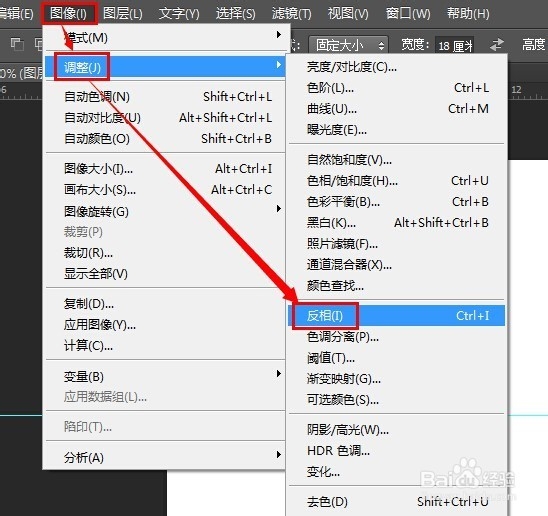Screen dimensions: 548x516
Task: Edit the 宽度 width field
Action: click(x=454, y=45)
